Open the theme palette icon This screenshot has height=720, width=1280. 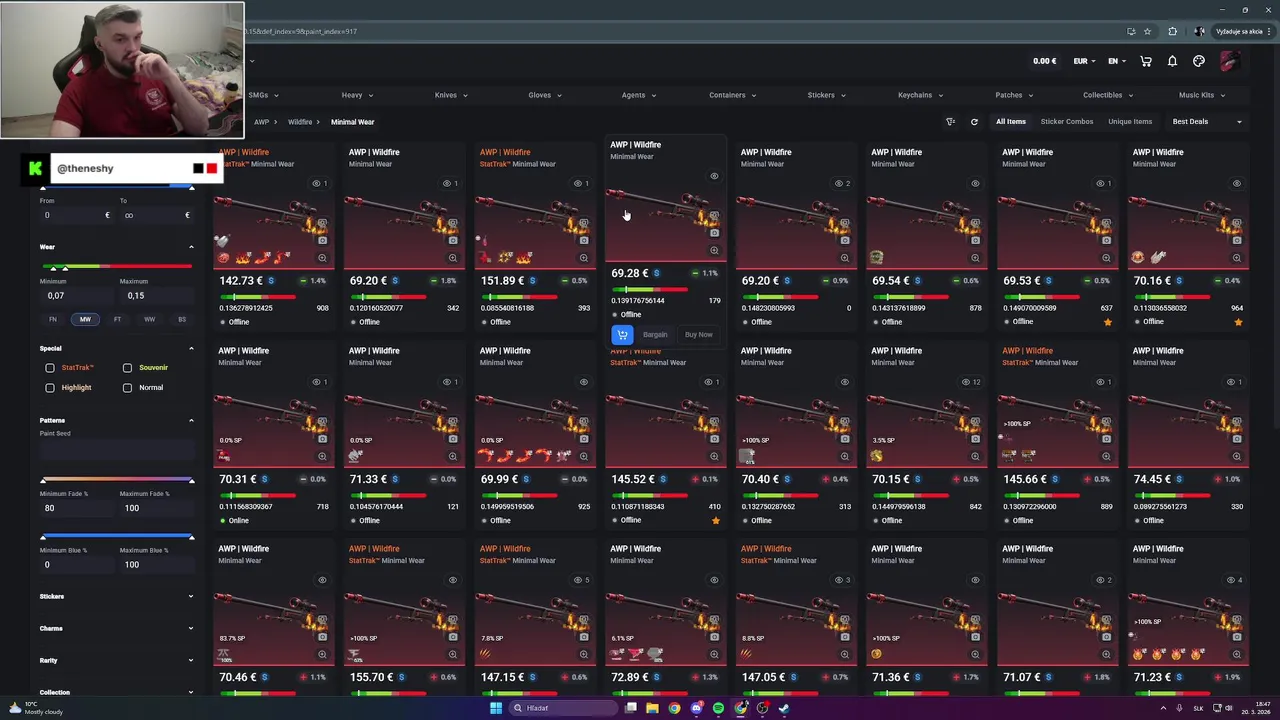pyautogui.click(x=1199, y=61)
